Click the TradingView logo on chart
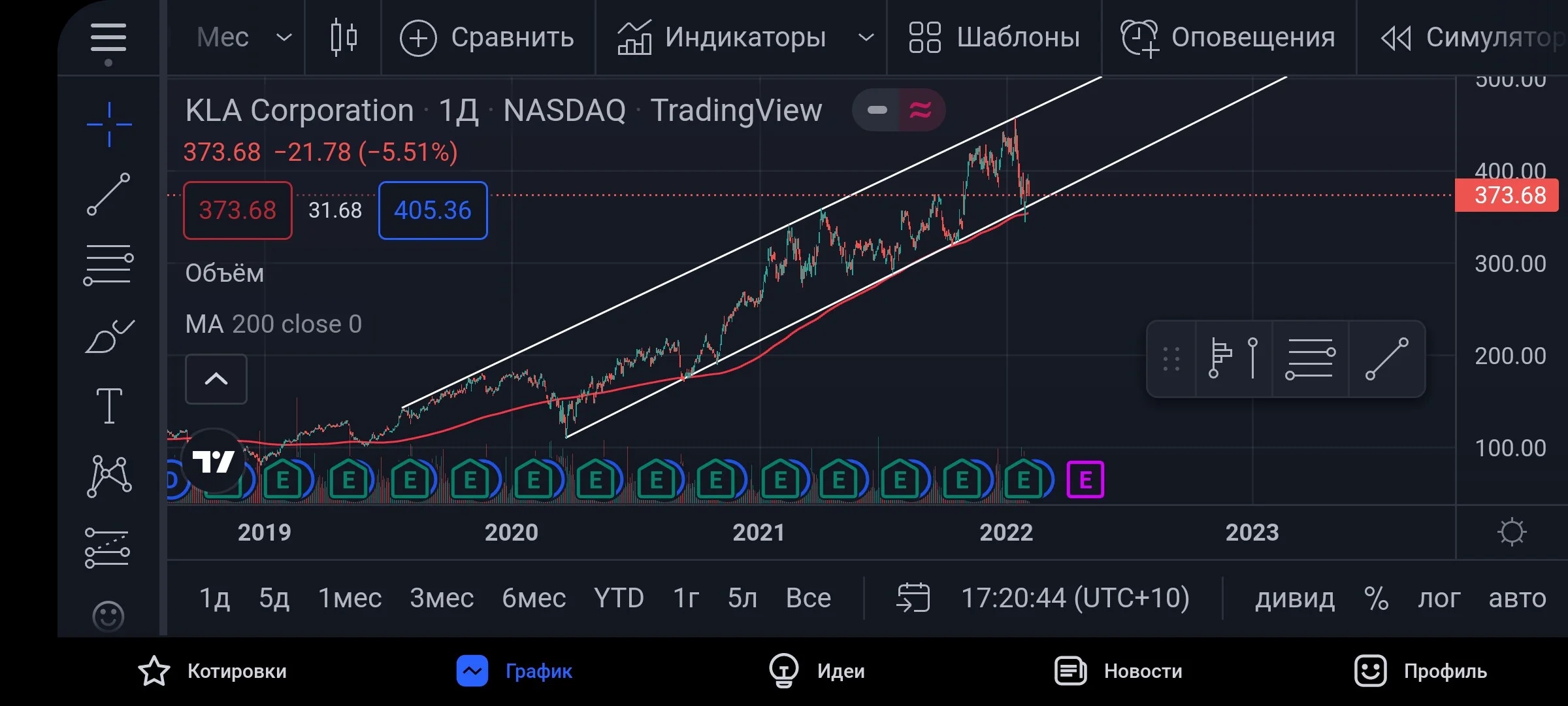Viewport: 1568px width, 706px height. [214, 462]
